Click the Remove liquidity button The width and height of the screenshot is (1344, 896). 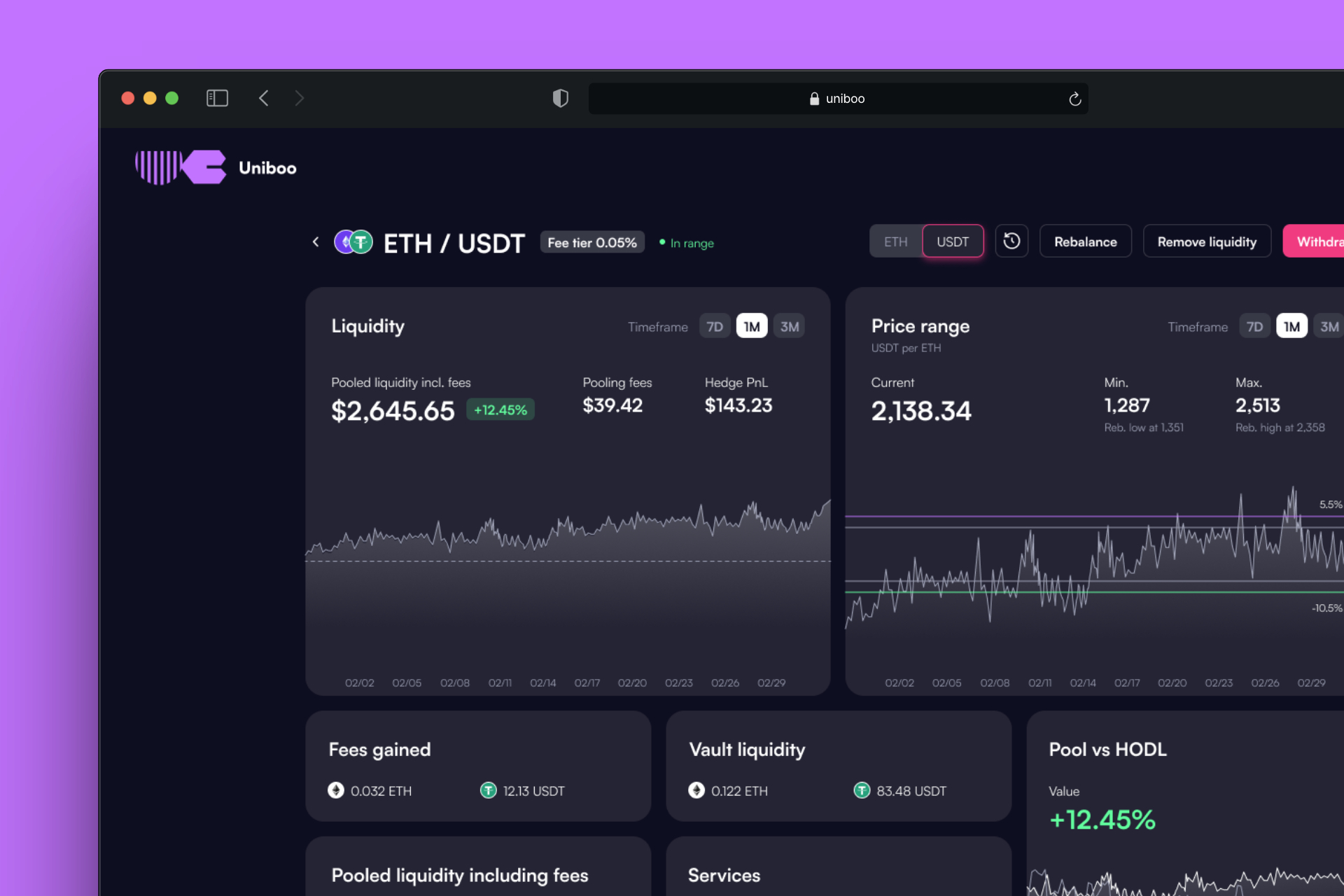tap(1207, 241)
